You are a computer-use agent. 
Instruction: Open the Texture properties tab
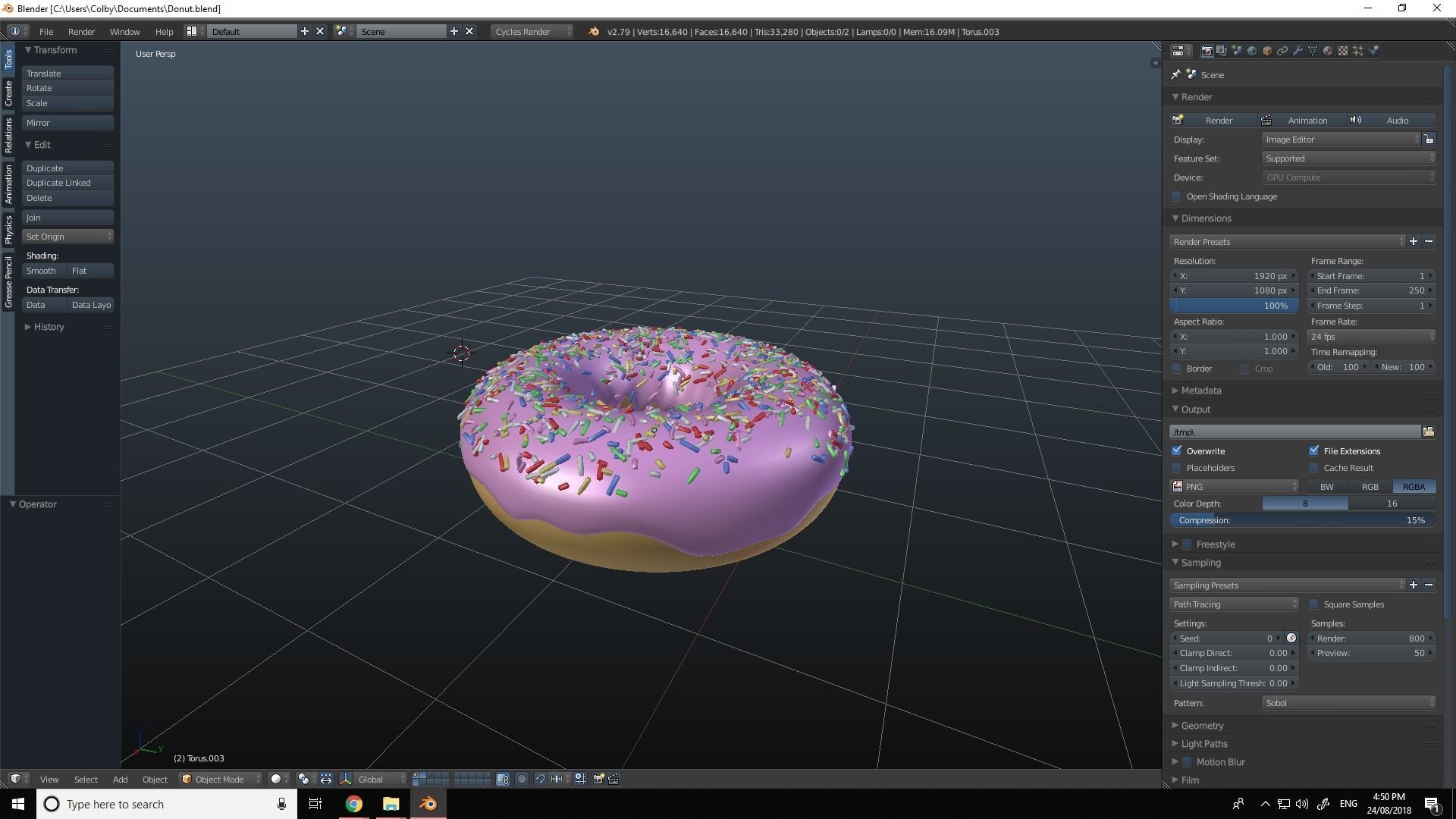coord(1343,51)
